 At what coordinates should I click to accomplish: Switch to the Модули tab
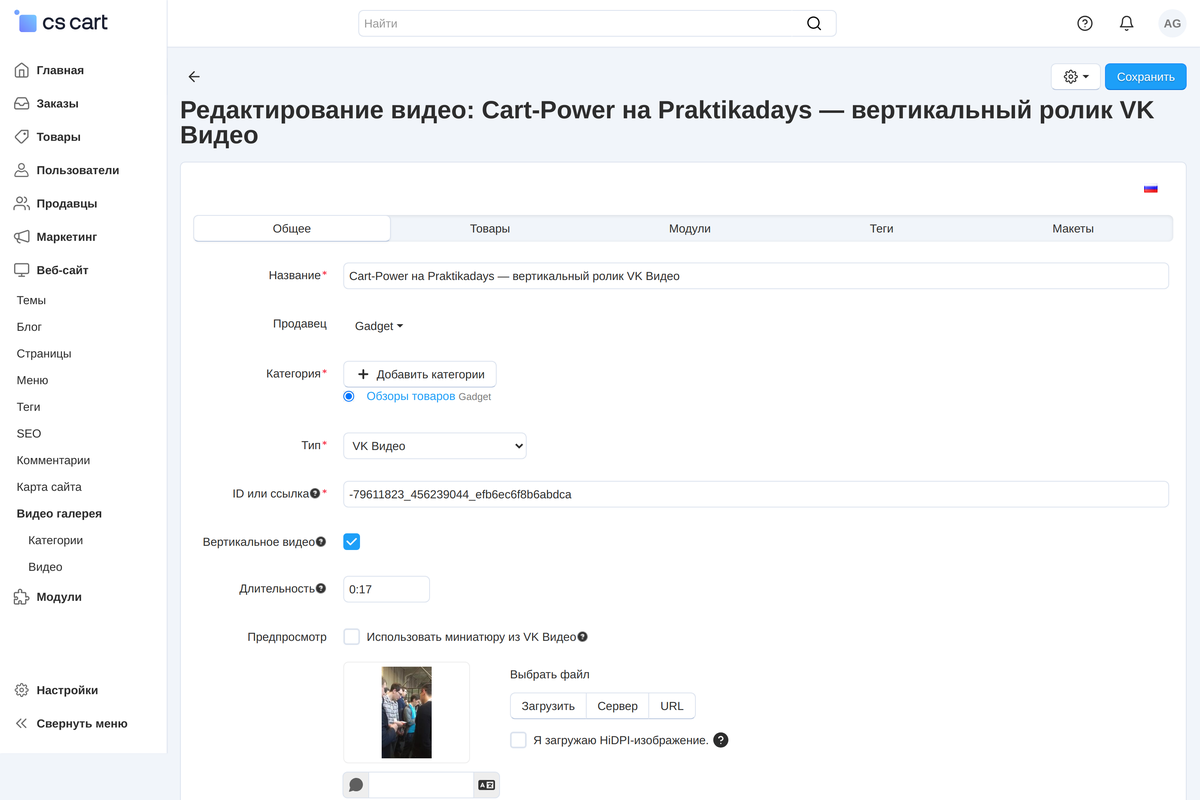coord(690,229)
